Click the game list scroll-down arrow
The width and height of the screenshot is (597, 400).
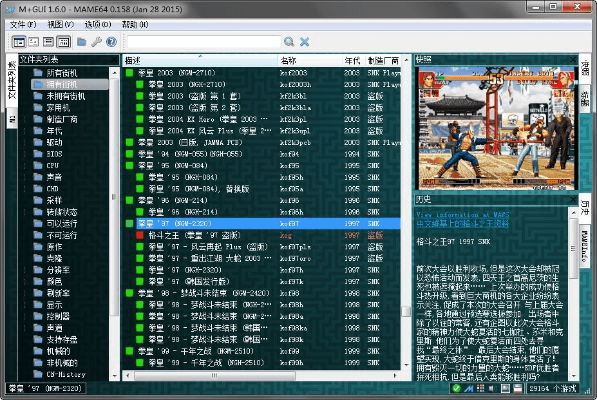coord(406,365)
